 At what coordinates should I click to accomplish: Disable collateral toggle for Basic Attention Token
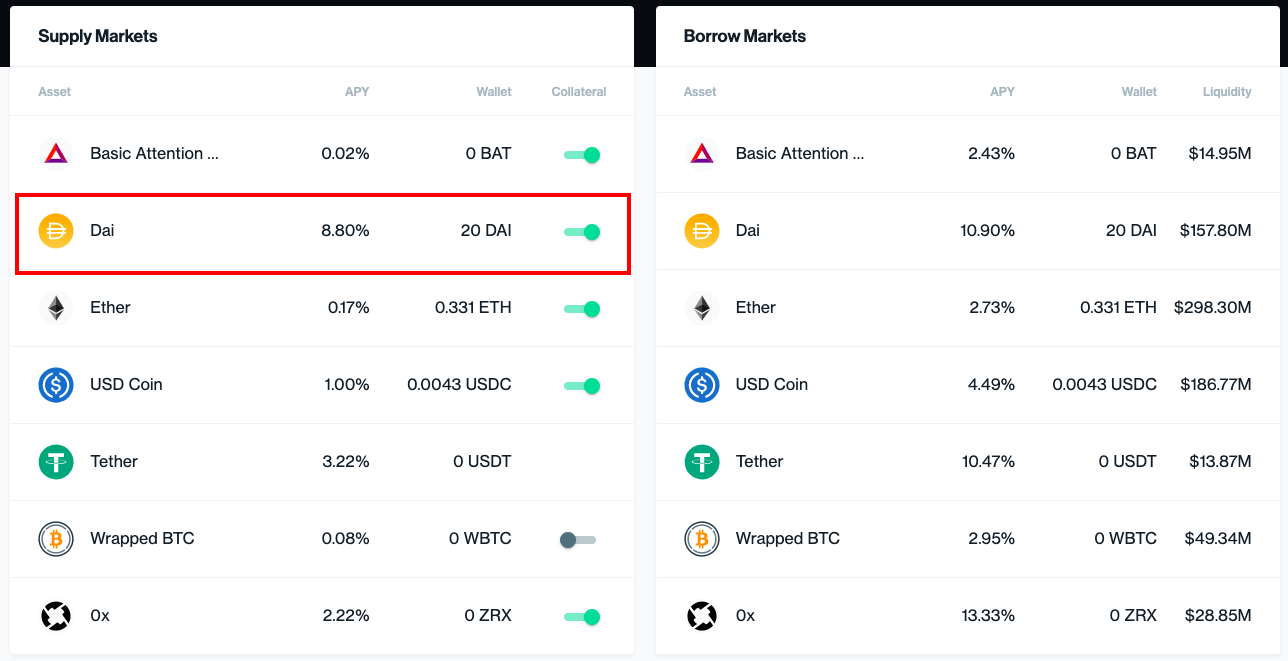pyautogui.click(x=581, y=155)
